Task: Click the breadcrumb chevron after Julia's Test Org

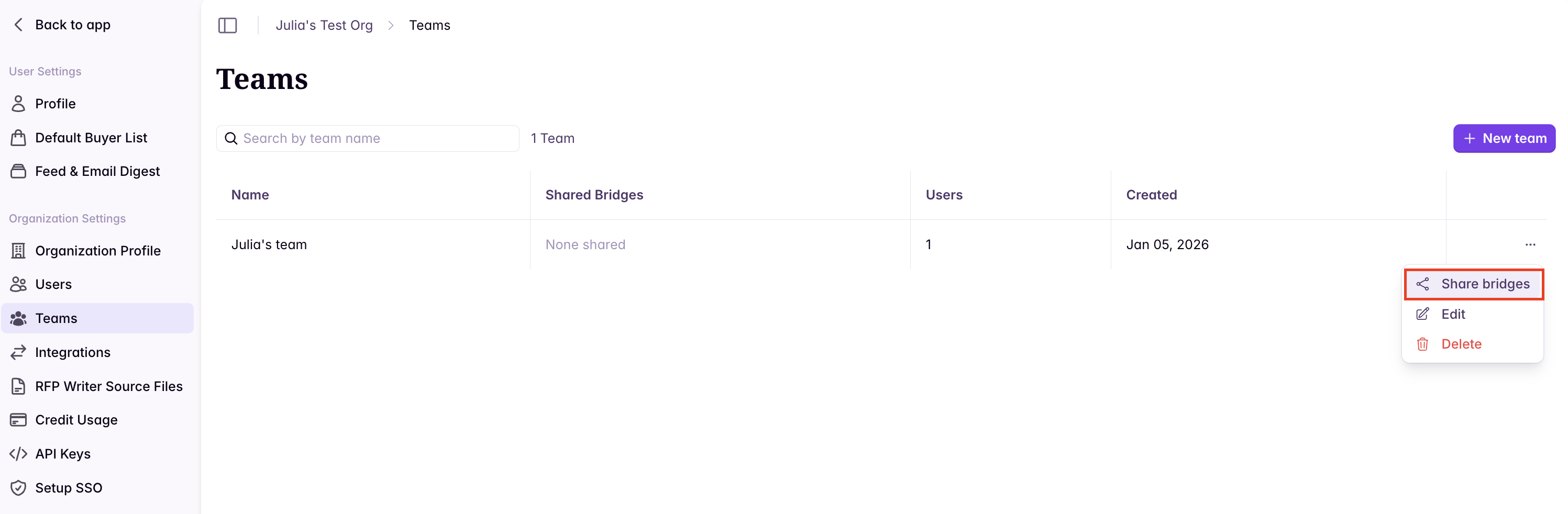Action: 391,26
